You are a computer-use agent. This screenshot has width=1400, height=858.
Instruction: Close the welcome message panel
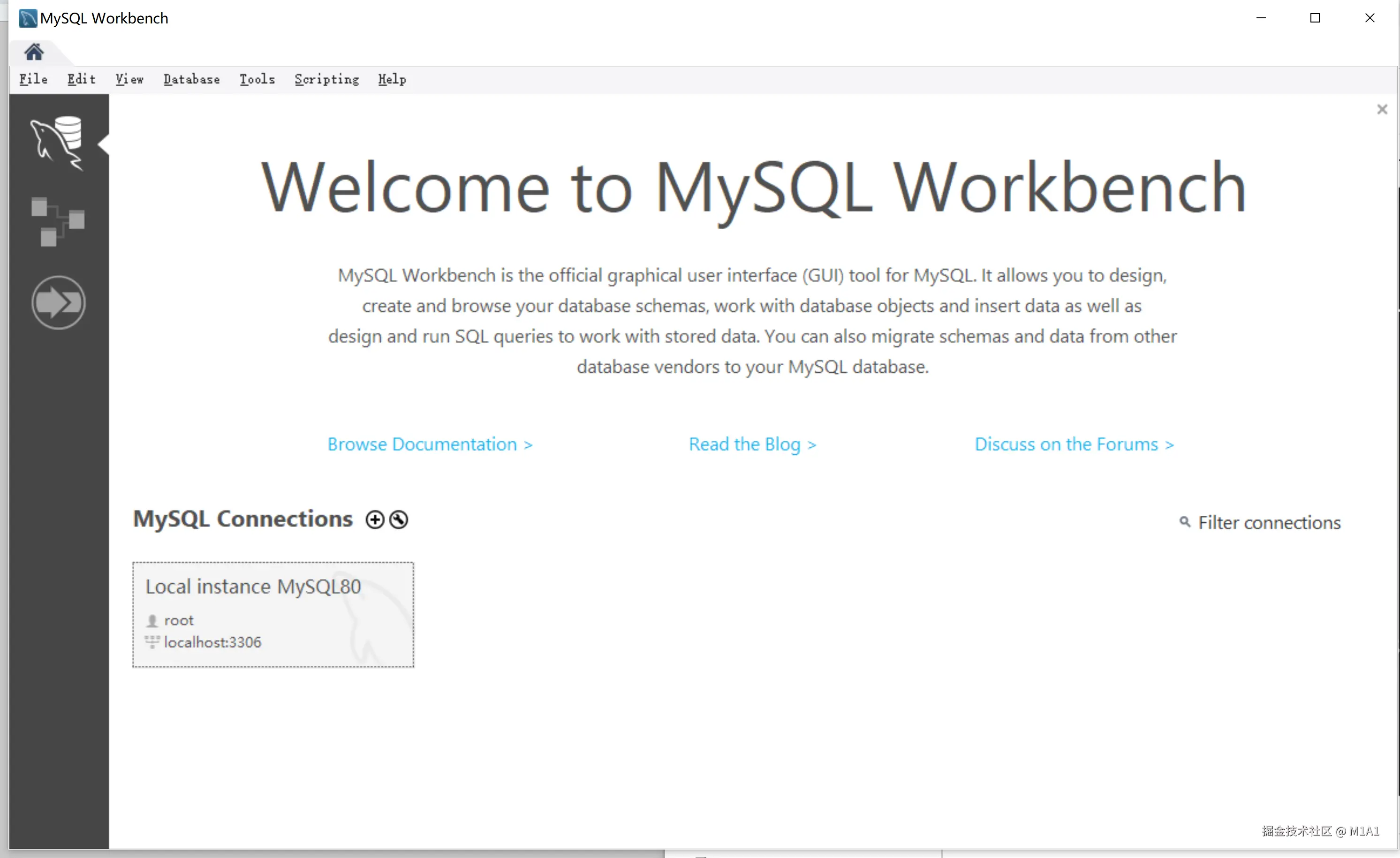[x=1382, y=109]
